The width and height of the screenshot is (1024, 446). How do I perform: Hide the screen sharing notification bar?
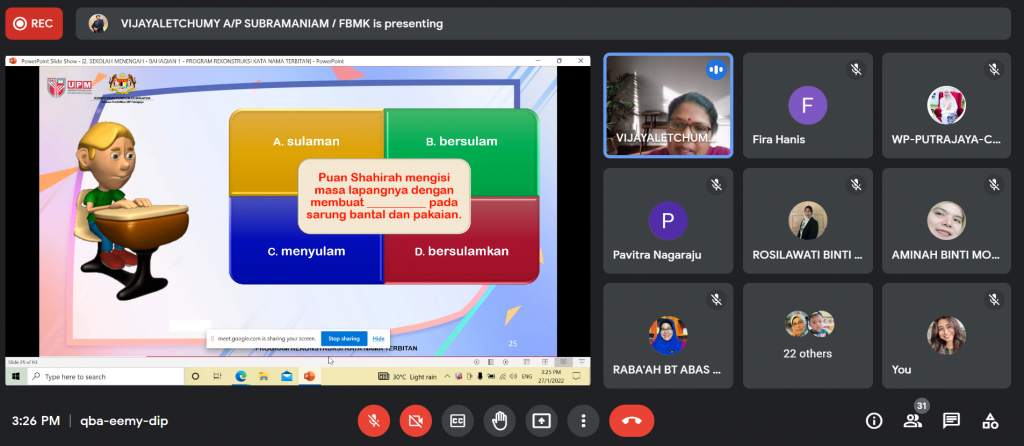pos(379,339)
